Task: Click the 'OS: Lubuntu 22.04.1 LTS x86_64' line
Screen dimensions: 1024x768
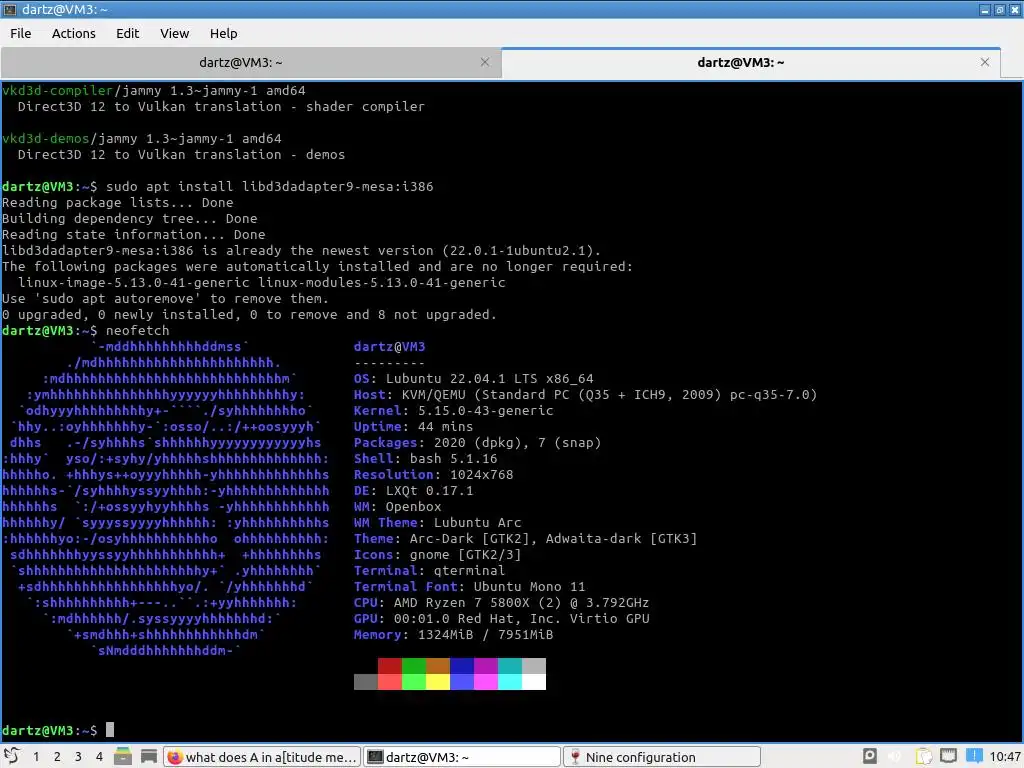Action: (x=473, y=379)
